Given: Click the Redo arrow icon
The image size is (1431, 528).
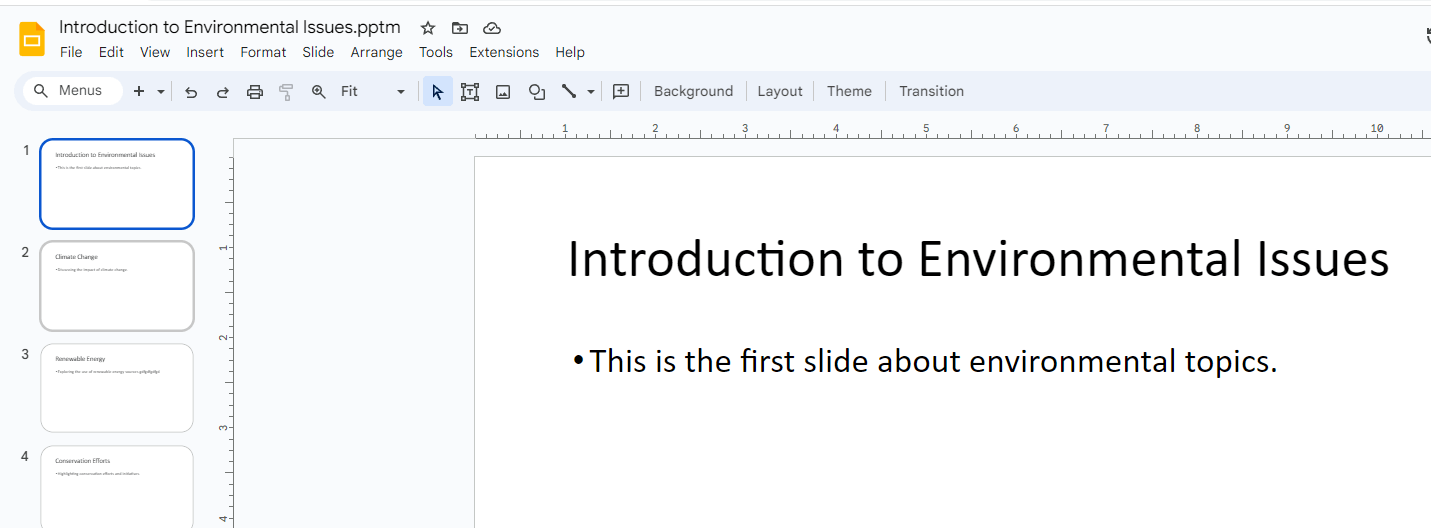Looking at the screenshot, I should [223, 92].
